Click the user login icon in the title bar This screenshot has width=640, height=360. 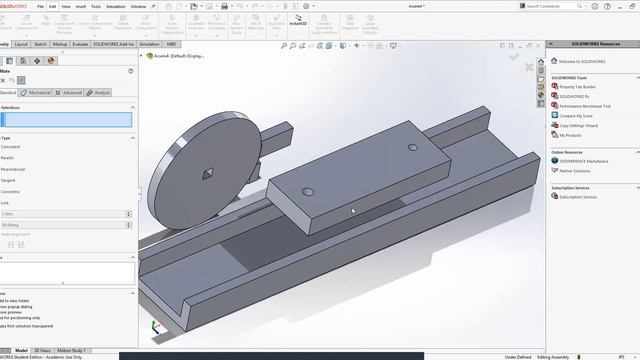coord(595,6)
